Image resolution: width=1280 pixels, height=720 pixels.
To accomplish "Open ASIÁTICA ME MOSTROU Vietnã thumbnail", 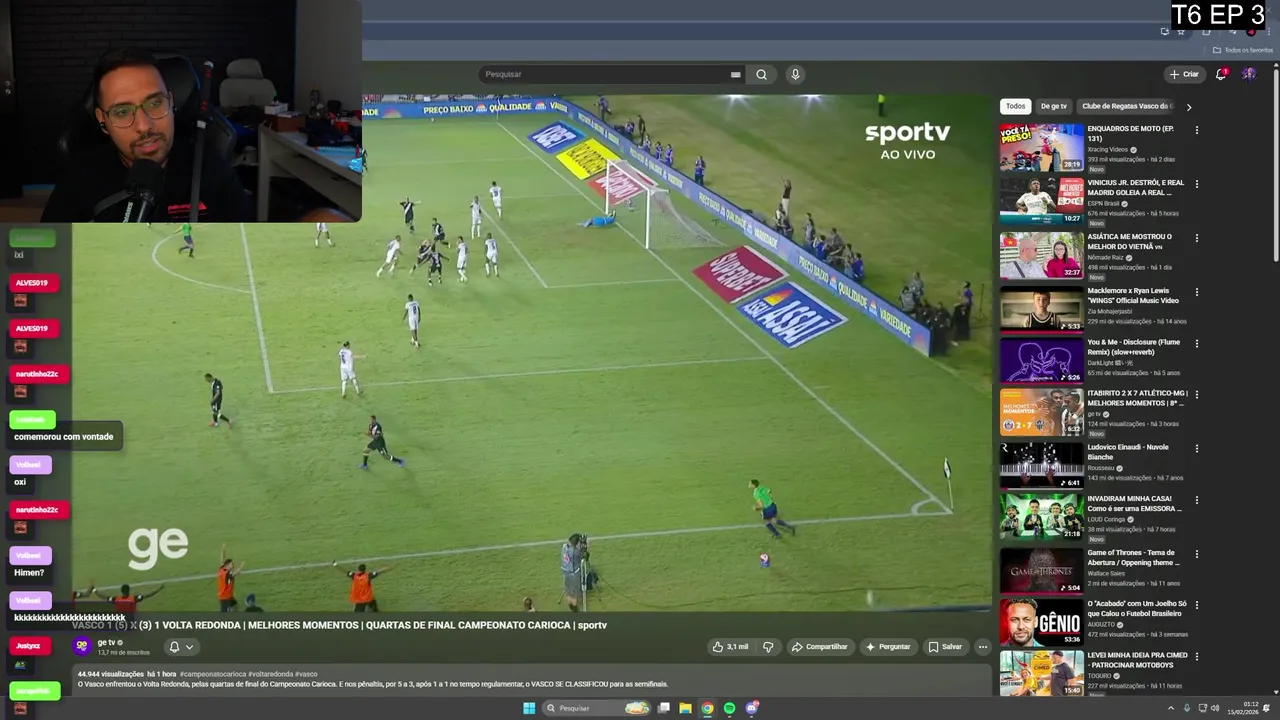I will coord(1041,255).
